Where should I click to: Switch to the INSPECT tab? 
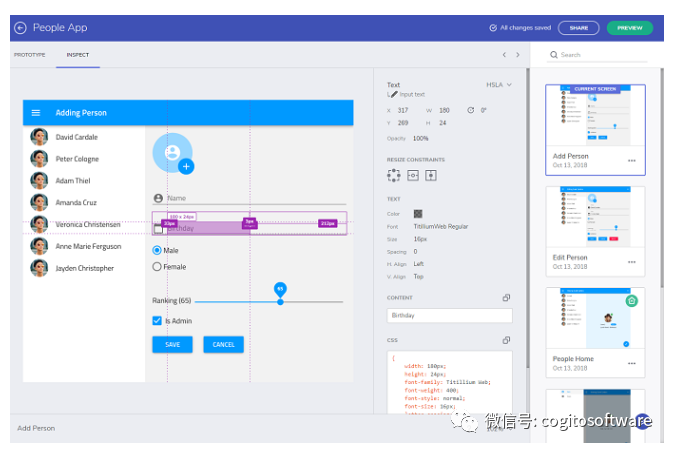coord(78,55)
